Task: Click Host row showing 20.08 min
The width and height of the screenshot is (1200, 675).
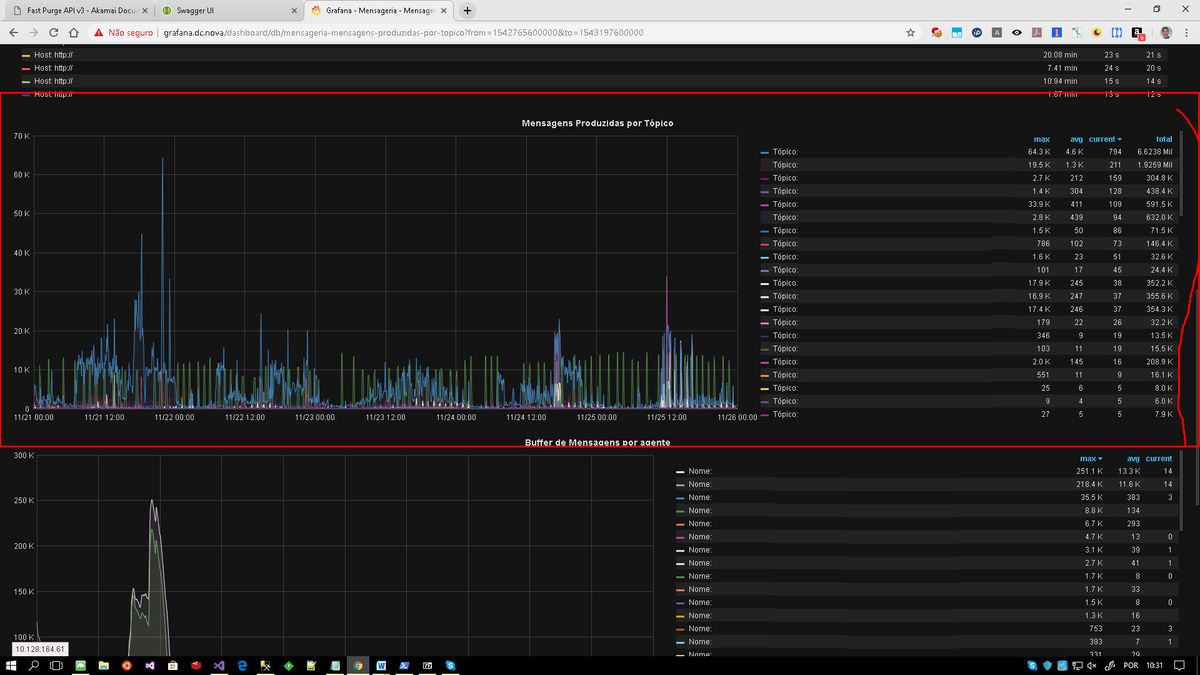Action: click(595, 55)
